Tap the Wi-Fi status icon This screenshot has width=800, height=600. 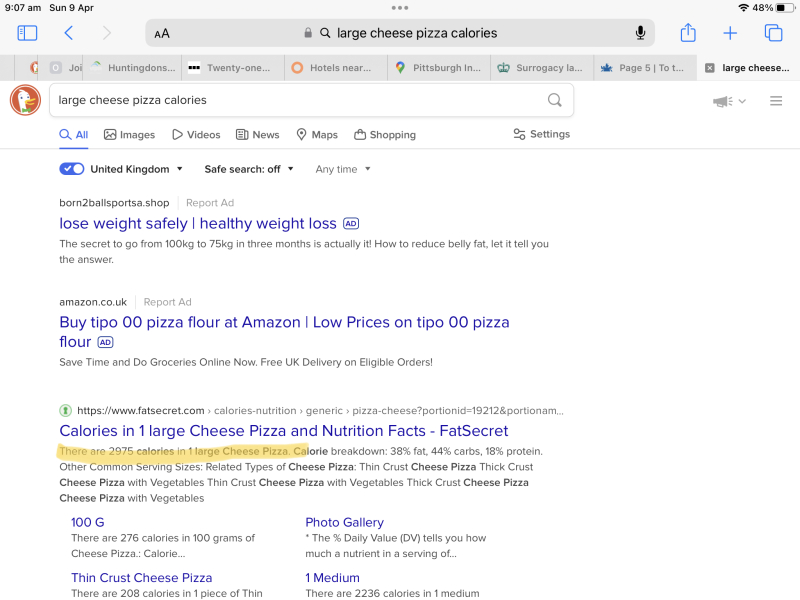tap(743, 8)
